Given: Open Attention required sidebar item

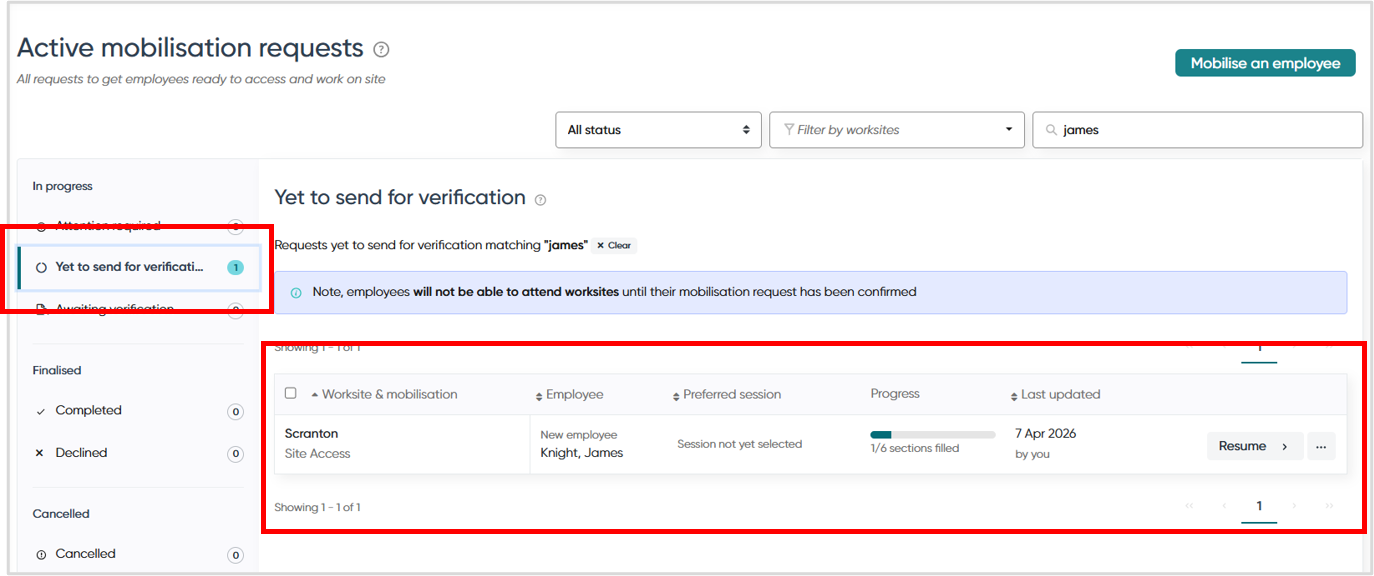Looking at the screenshot, I should [x=139, y=226].
